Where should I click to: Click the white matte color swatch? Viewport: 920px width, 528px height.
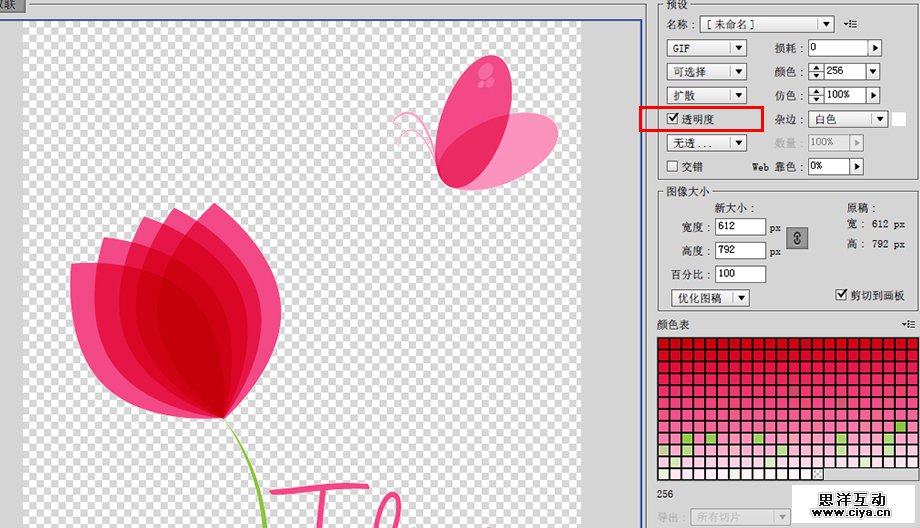pyautogui.click(x=899, y=119)
